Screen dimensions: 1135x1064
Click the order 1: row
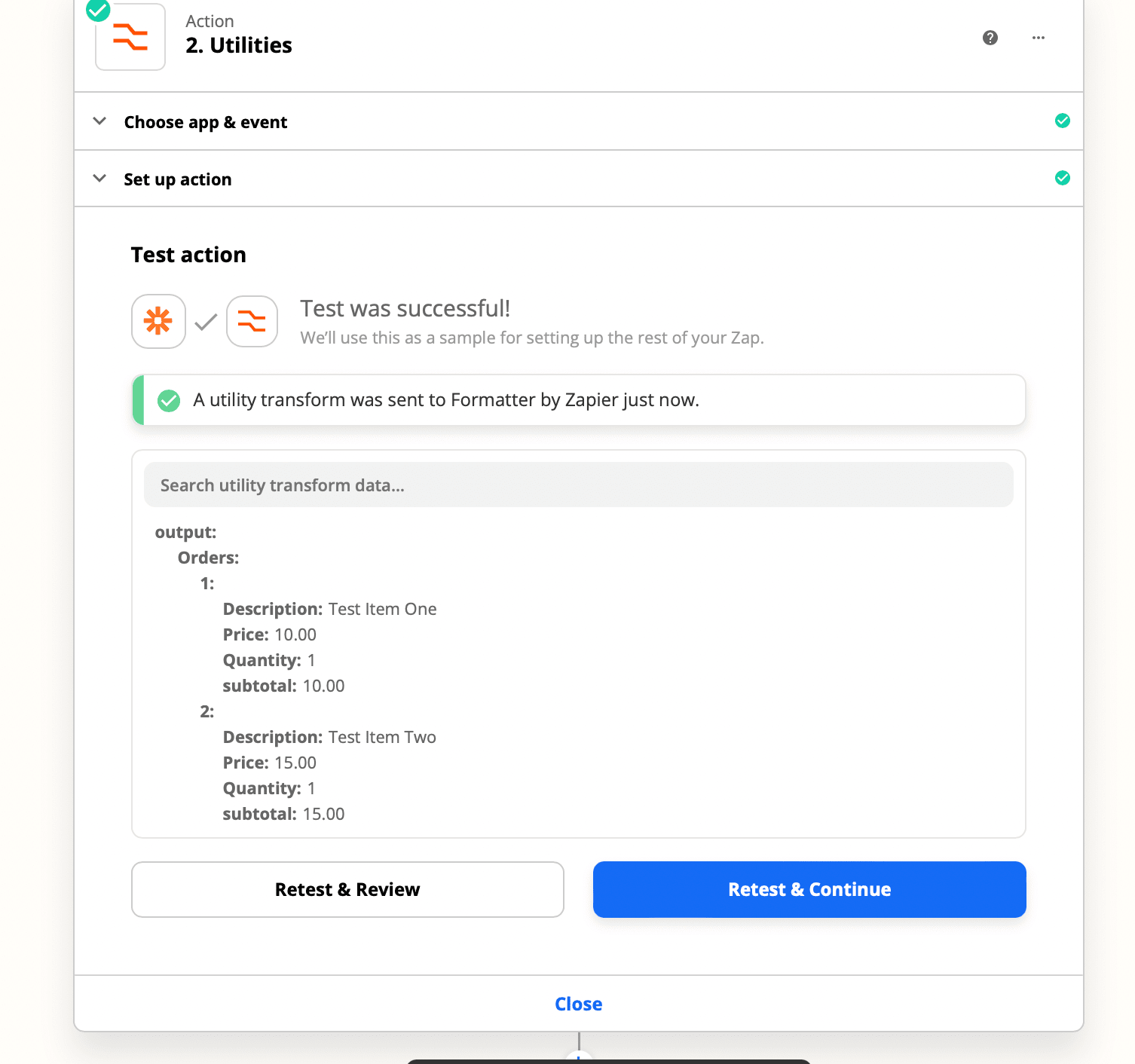(x=207, y=583)
